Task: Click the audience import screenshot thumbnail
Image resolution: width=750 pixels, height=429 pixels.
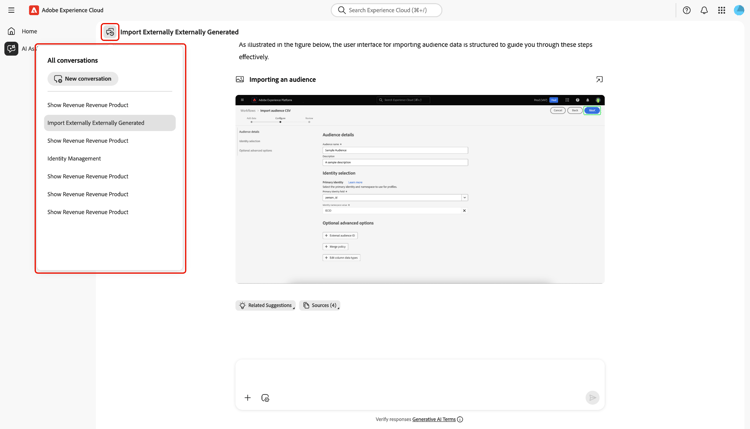Action: (x=420, y=189)
